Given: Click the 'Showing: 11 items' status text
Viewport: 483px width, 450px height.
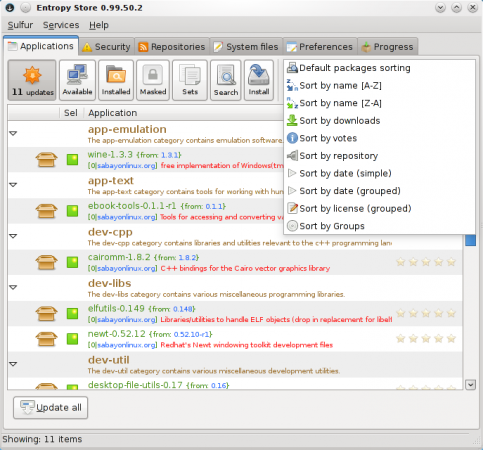Looking at the screenshot, I should click(x=42, y=439).
